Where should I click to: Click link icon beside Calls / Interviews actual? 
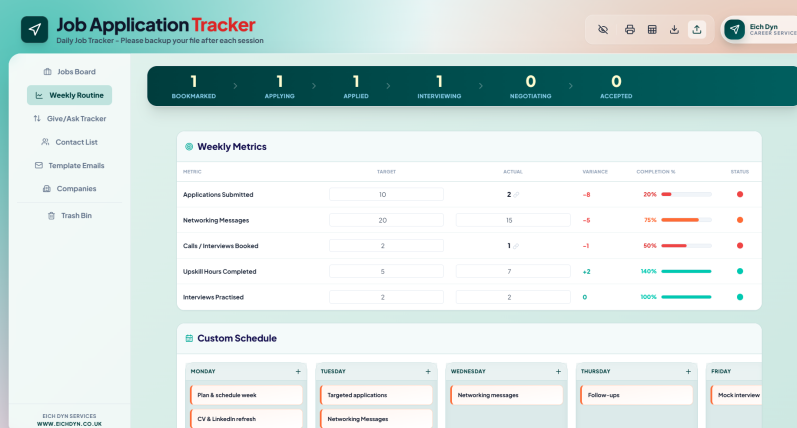516,246
